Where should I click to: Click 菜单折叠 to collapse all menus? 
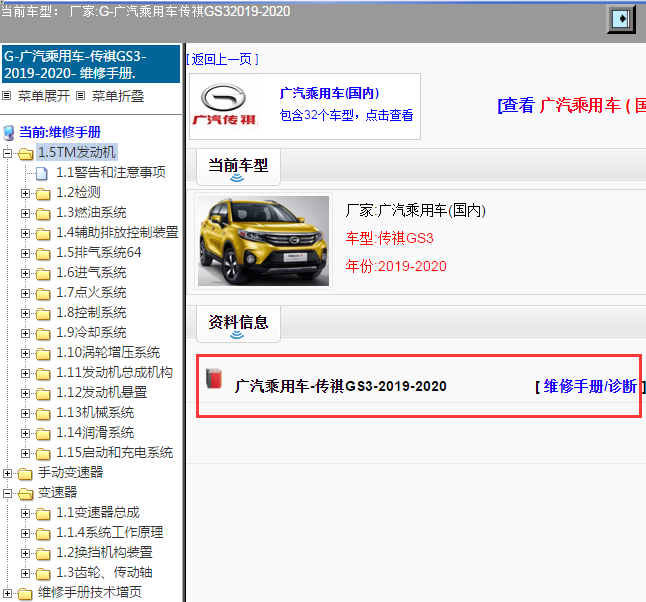(x=118, y=96)
